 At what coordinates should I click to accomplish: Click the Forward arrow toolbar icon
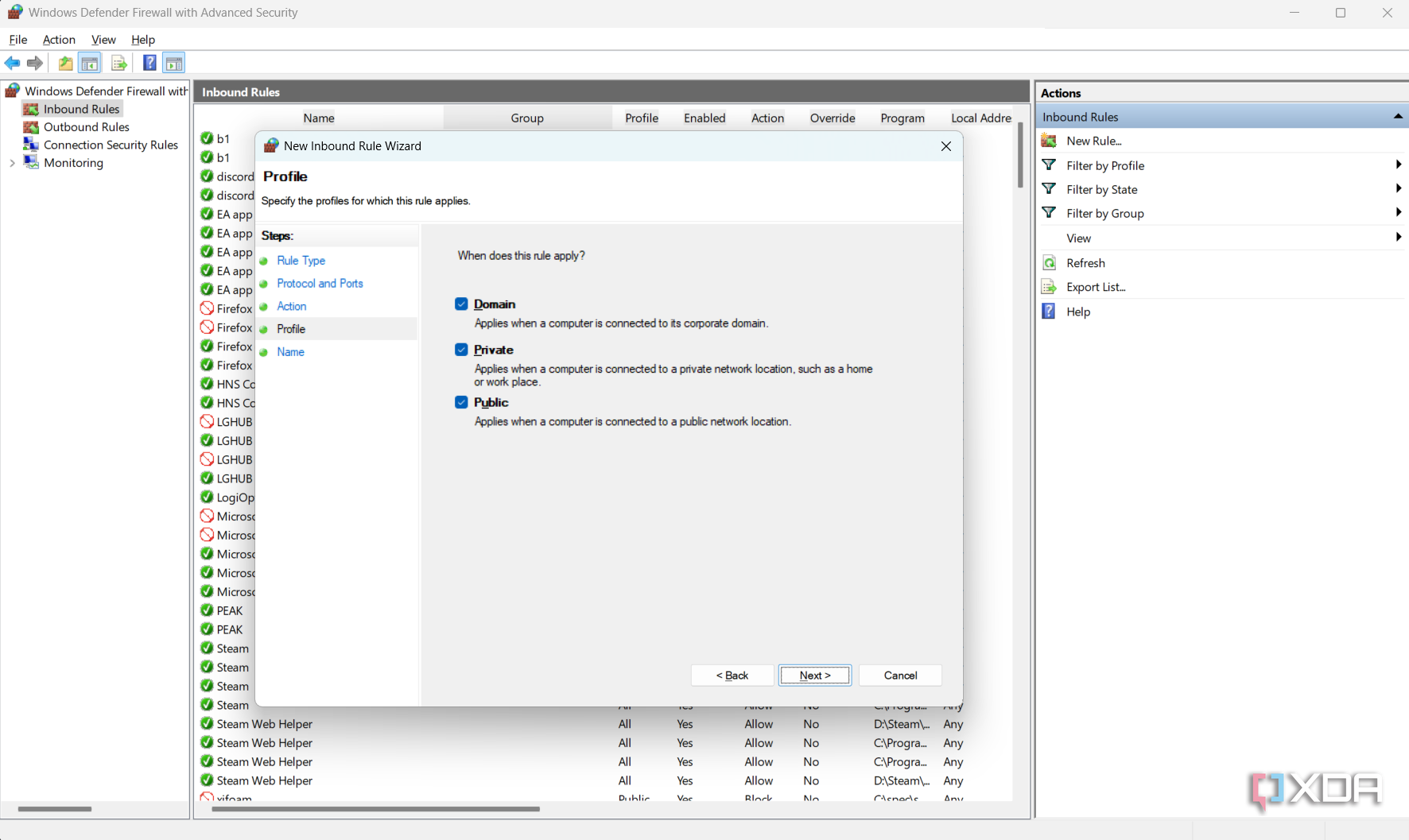tap(35, 63)
